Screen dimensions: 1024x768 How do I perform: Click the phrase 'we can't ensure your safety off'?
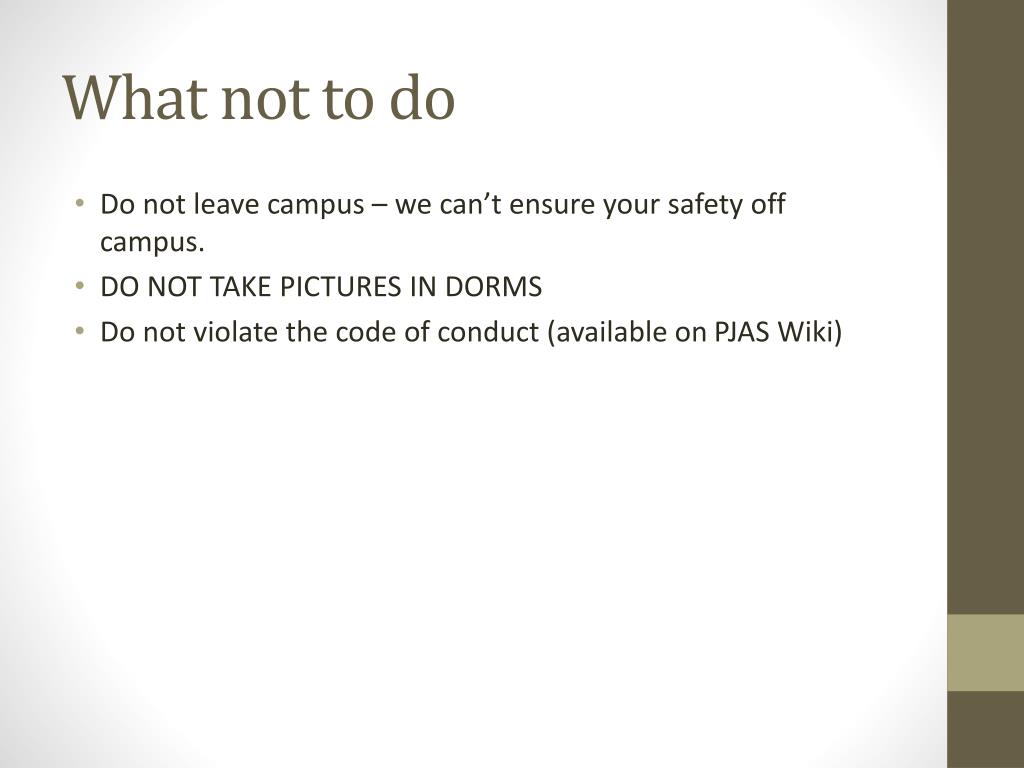click(x=590, y=205)
